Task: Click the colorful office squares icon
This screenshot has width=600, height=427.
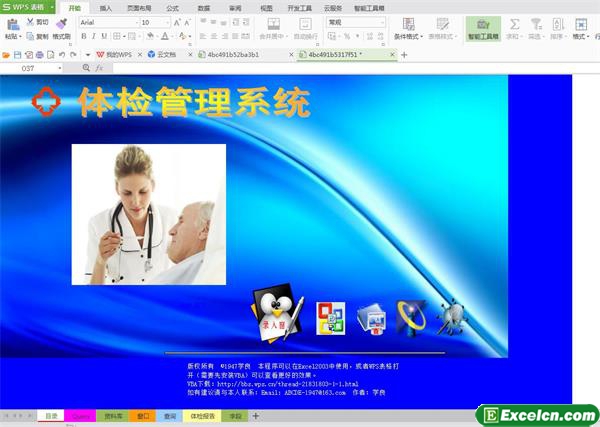Action: pos(331,318)
